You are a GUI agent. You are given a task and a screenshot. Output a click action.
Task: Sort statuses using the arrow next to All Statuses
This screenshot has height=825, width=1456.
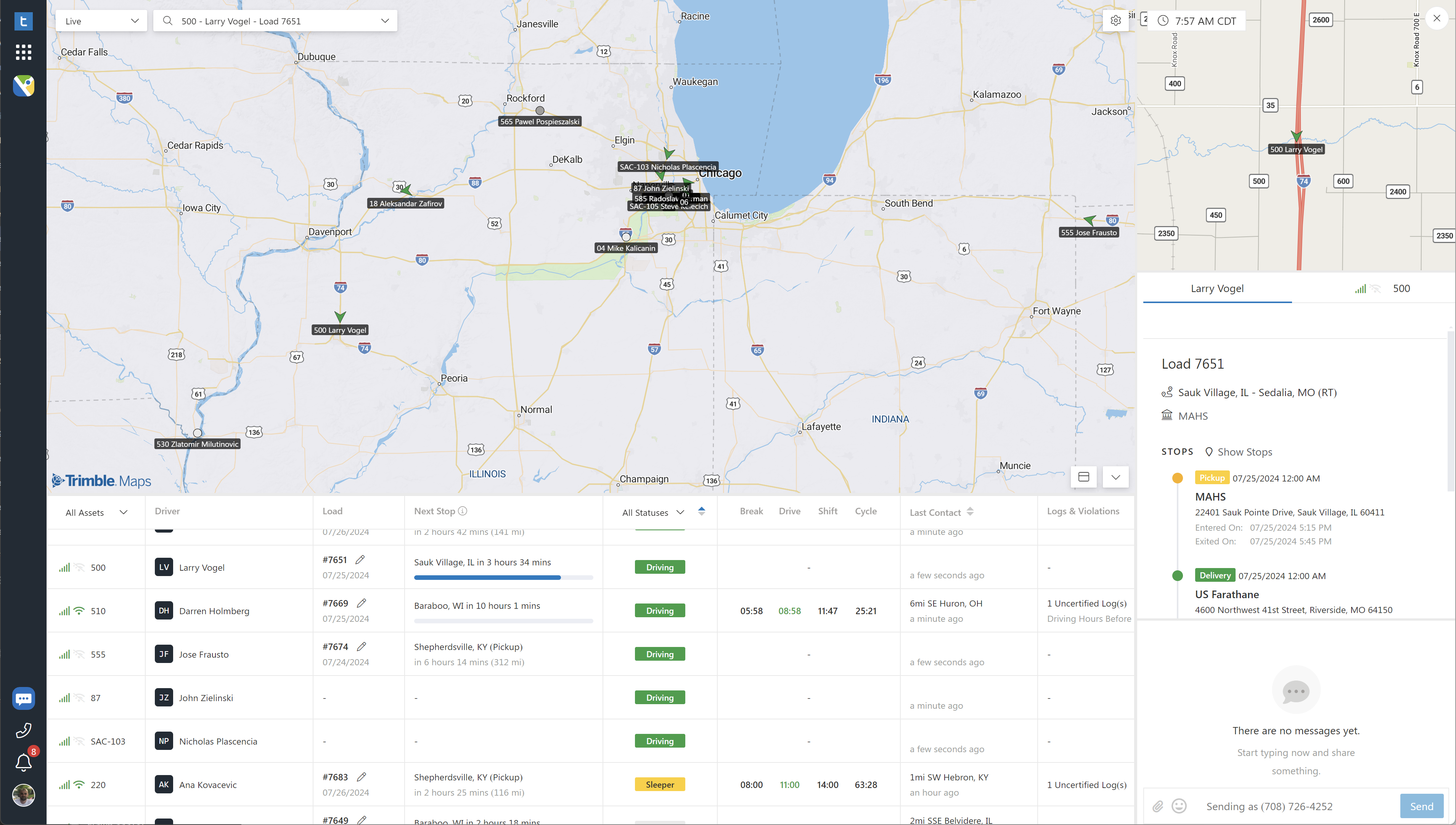click(x=702, y=511)
